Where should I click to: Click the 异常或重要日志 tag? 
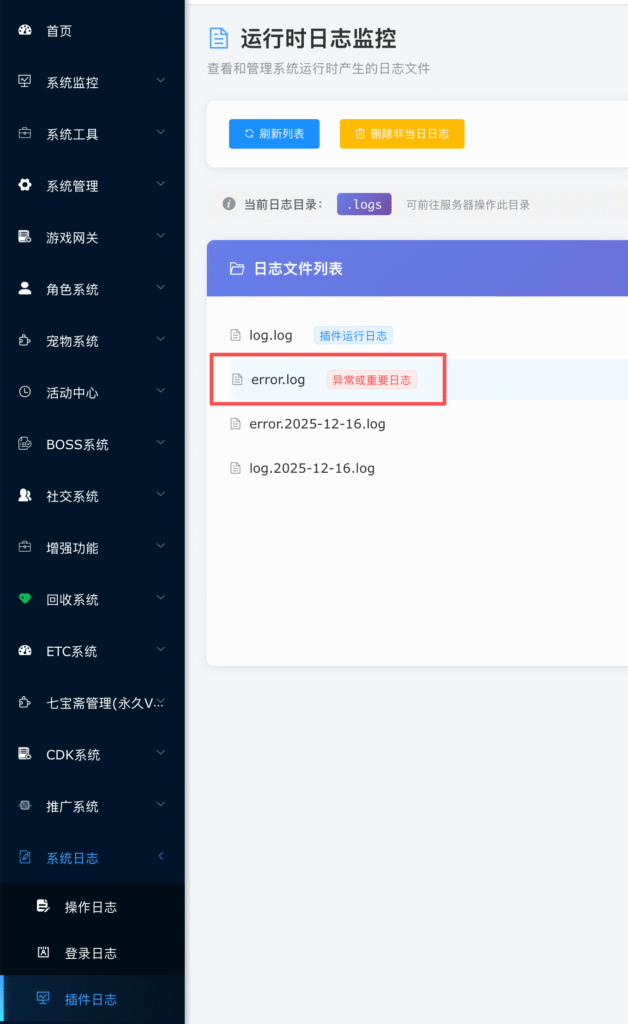371,379
